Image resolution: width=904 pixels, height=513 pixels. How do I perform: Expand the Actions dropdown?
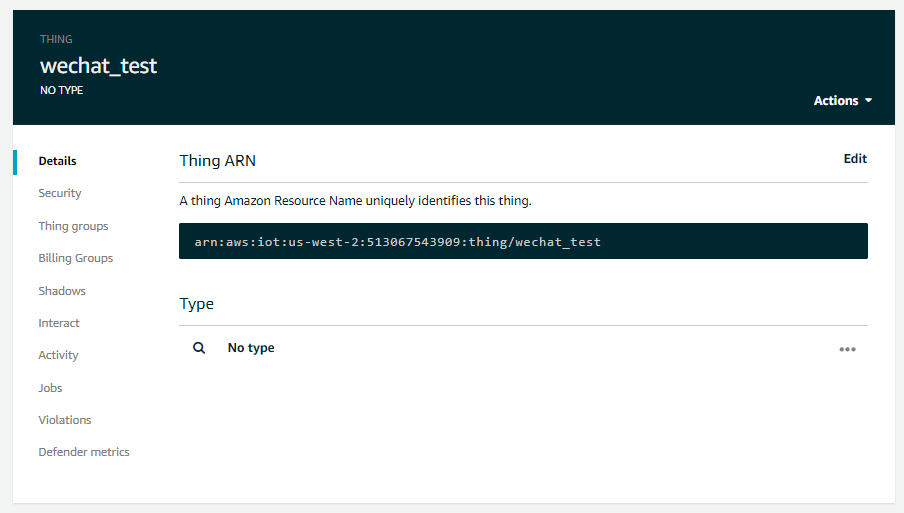(x=842, y=101)
